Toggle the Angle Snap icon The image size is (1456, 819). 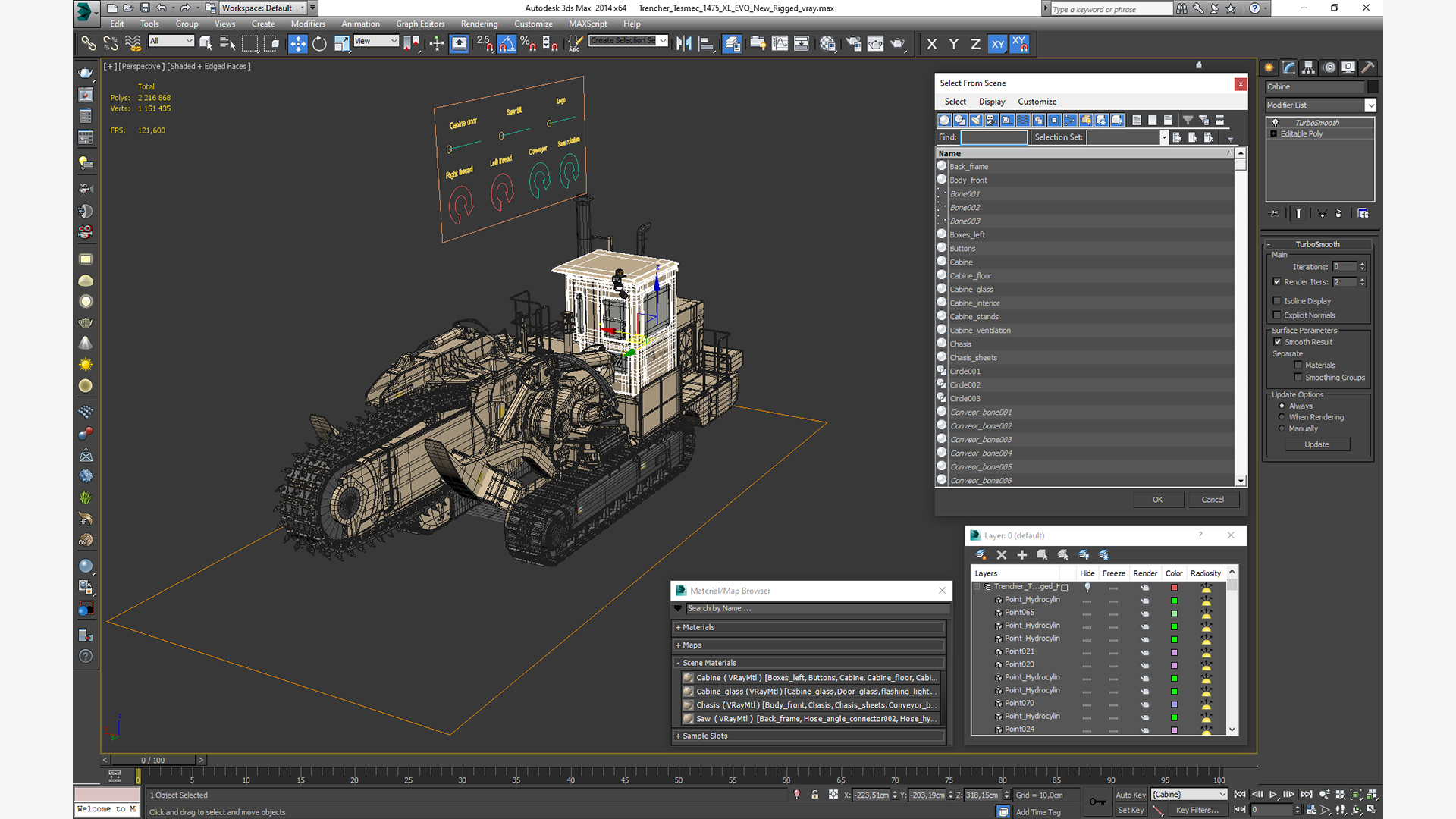click(507, 44)
